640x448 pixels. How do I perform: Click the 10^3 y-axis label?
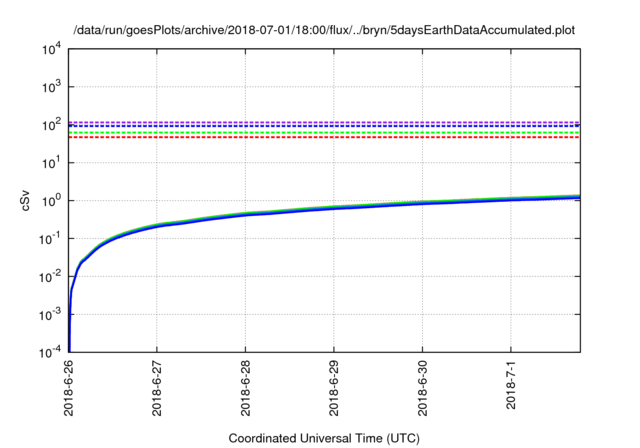pos(52,87)
